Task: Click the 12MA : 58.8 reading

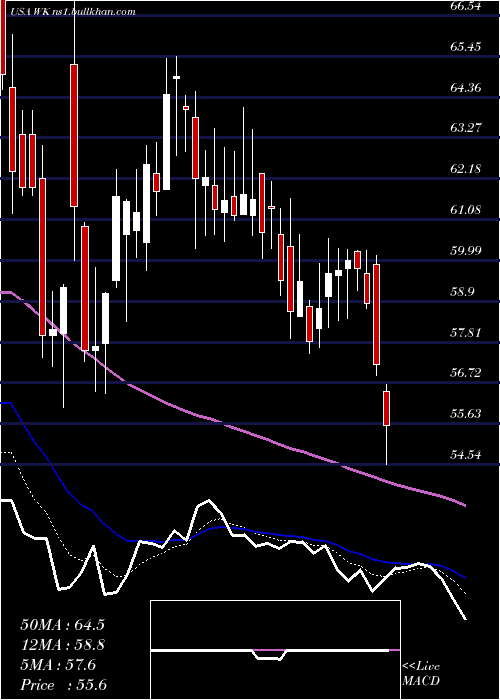Action: point(63,645)
